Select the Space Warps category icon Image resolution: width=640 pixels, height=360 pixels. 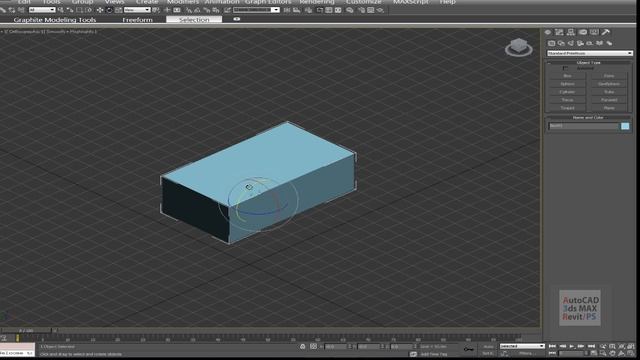[600, 43]
